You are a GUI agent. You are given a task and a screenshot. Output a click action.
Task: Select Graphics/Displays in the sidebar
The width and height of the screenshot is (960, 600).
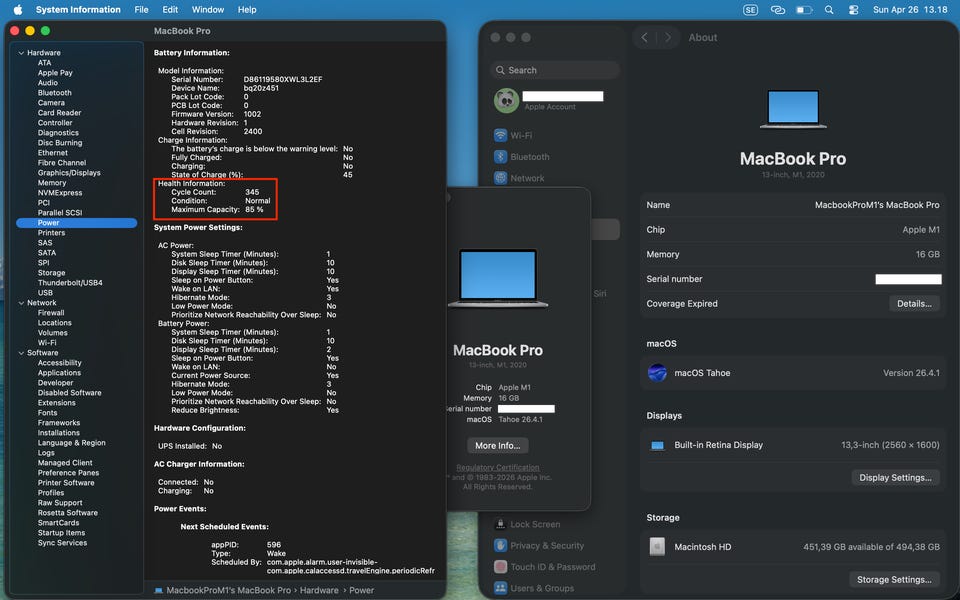pyautogui.click(x=69, y=173)
